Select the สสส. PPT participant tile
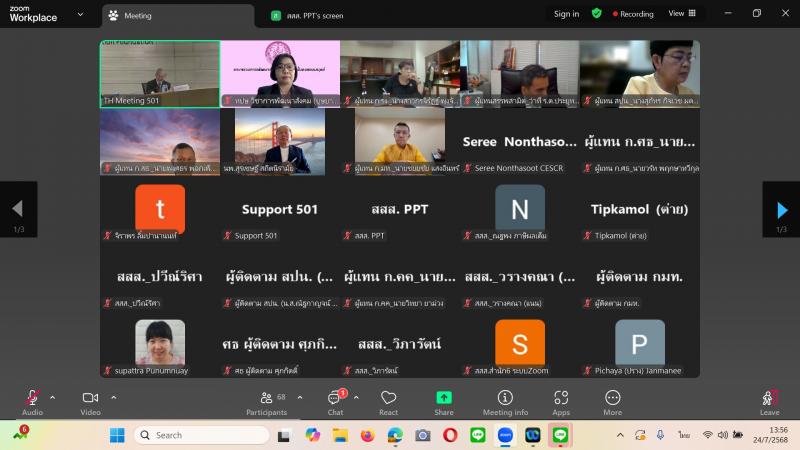 (400, 209)
